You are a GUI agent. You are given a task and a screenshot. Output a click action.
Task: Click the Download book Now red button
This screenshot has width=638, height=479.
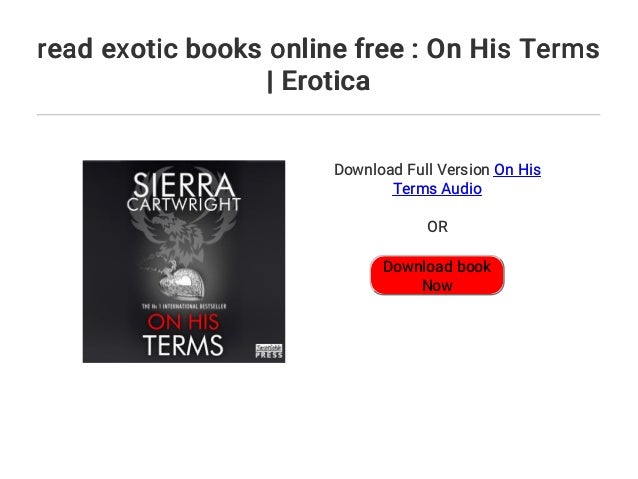pos(437,276)
